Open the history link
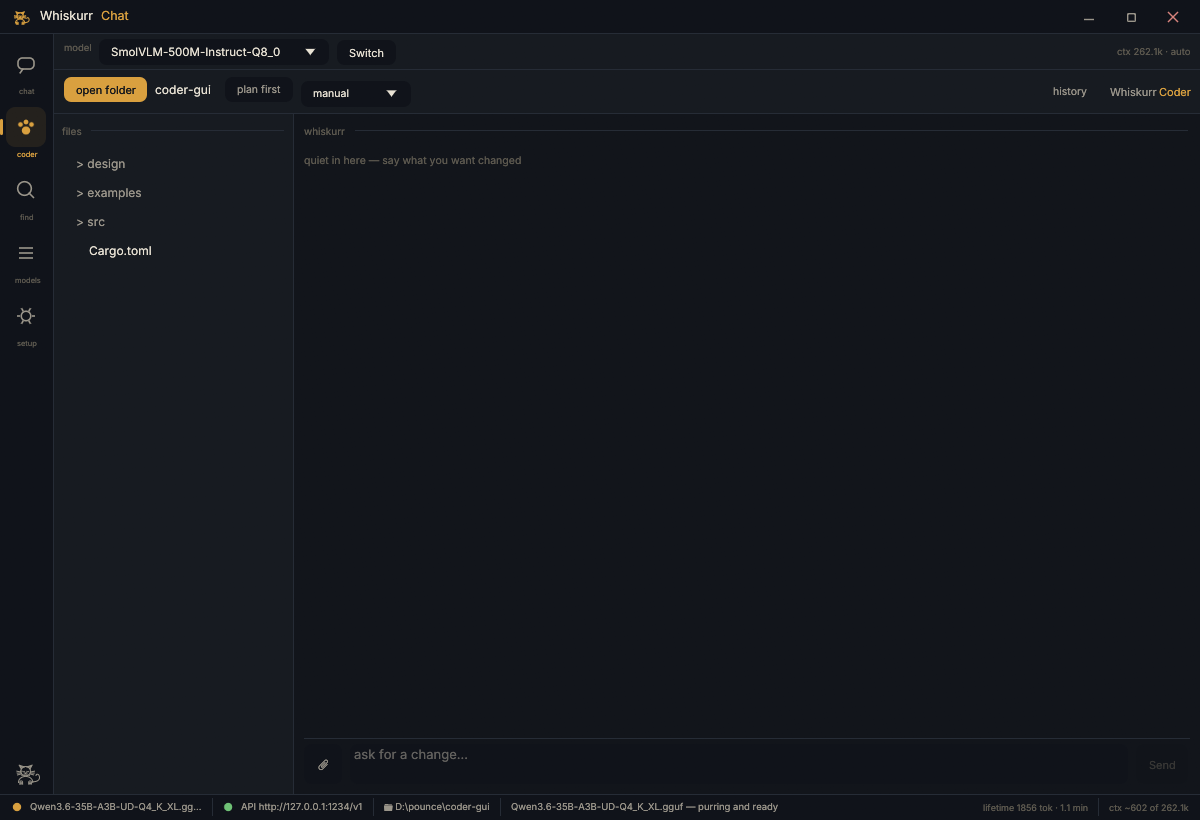 tap(1069, 91)
